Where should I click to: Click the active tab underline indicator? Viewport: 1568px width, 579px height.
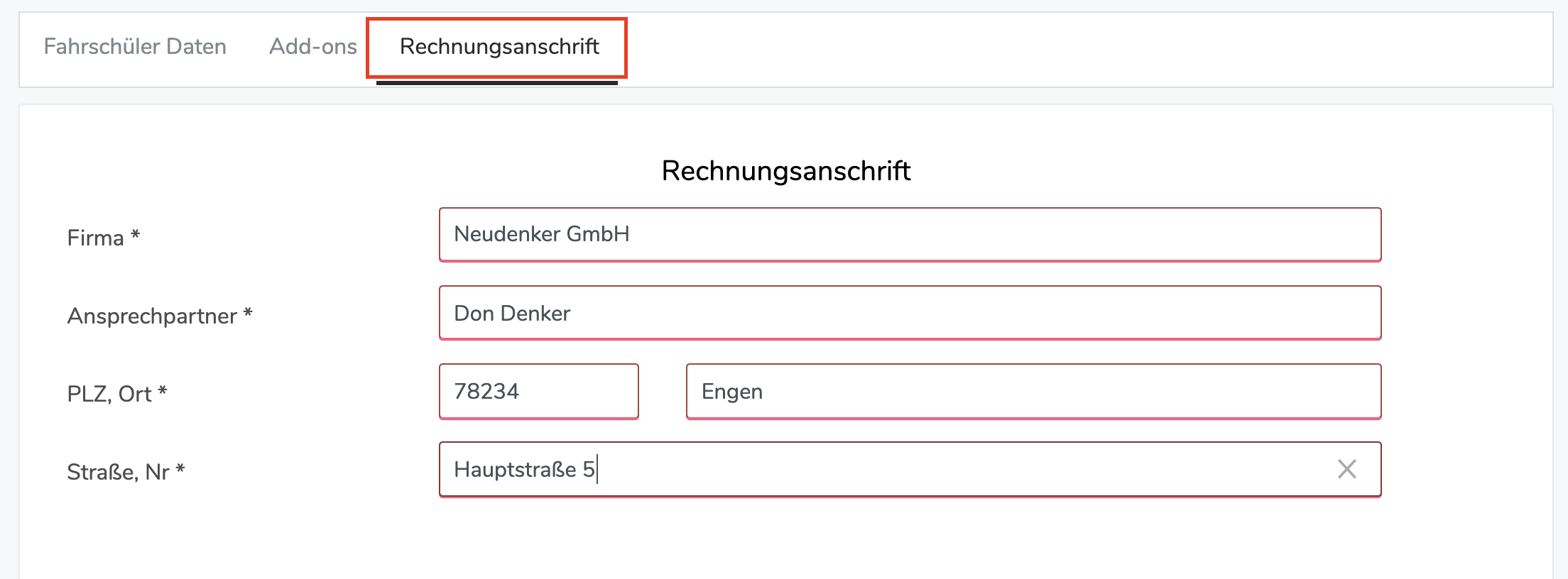[x=497, y=83]
